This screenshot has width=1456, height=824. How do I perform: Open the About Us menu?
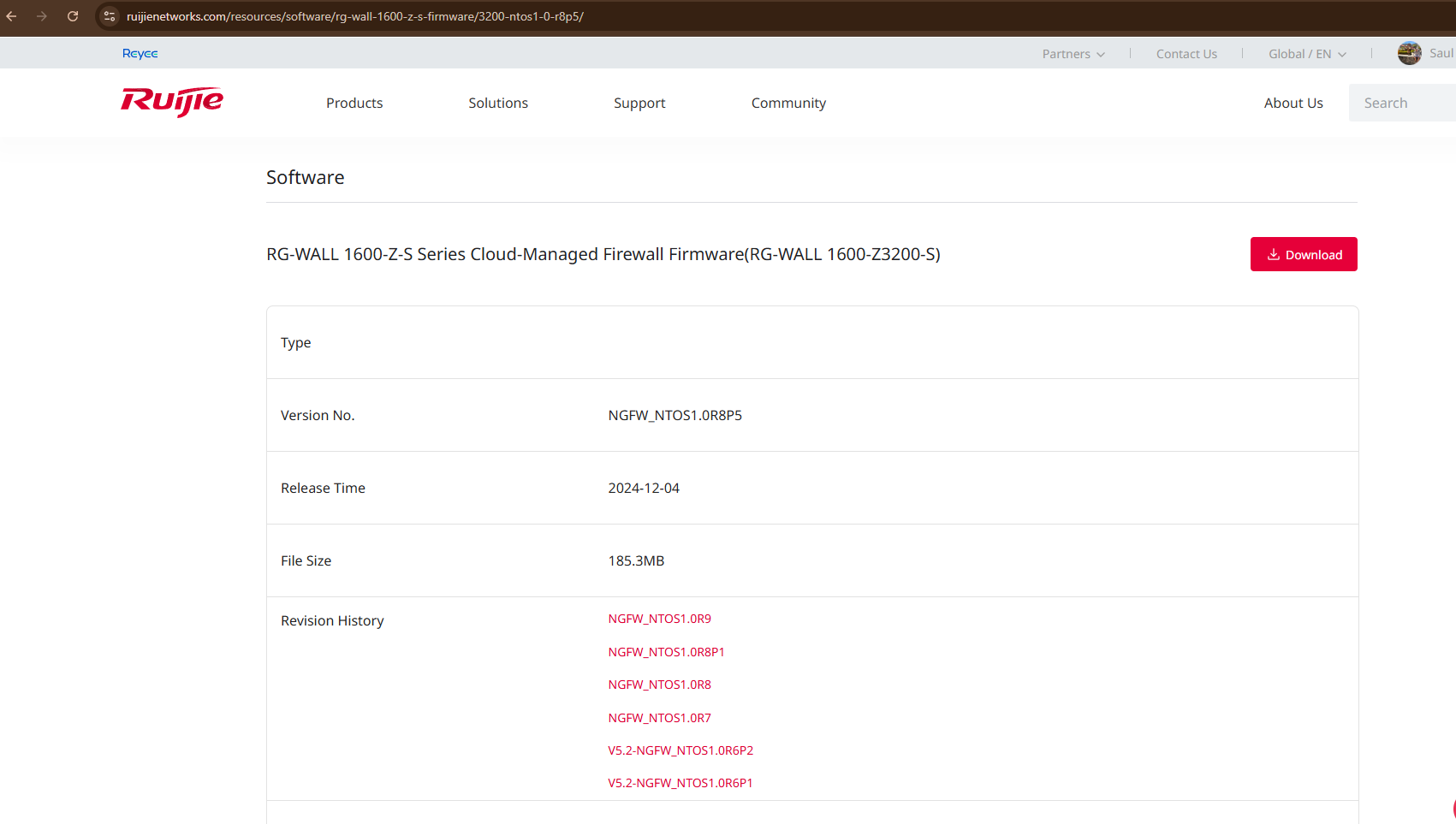1293,103
